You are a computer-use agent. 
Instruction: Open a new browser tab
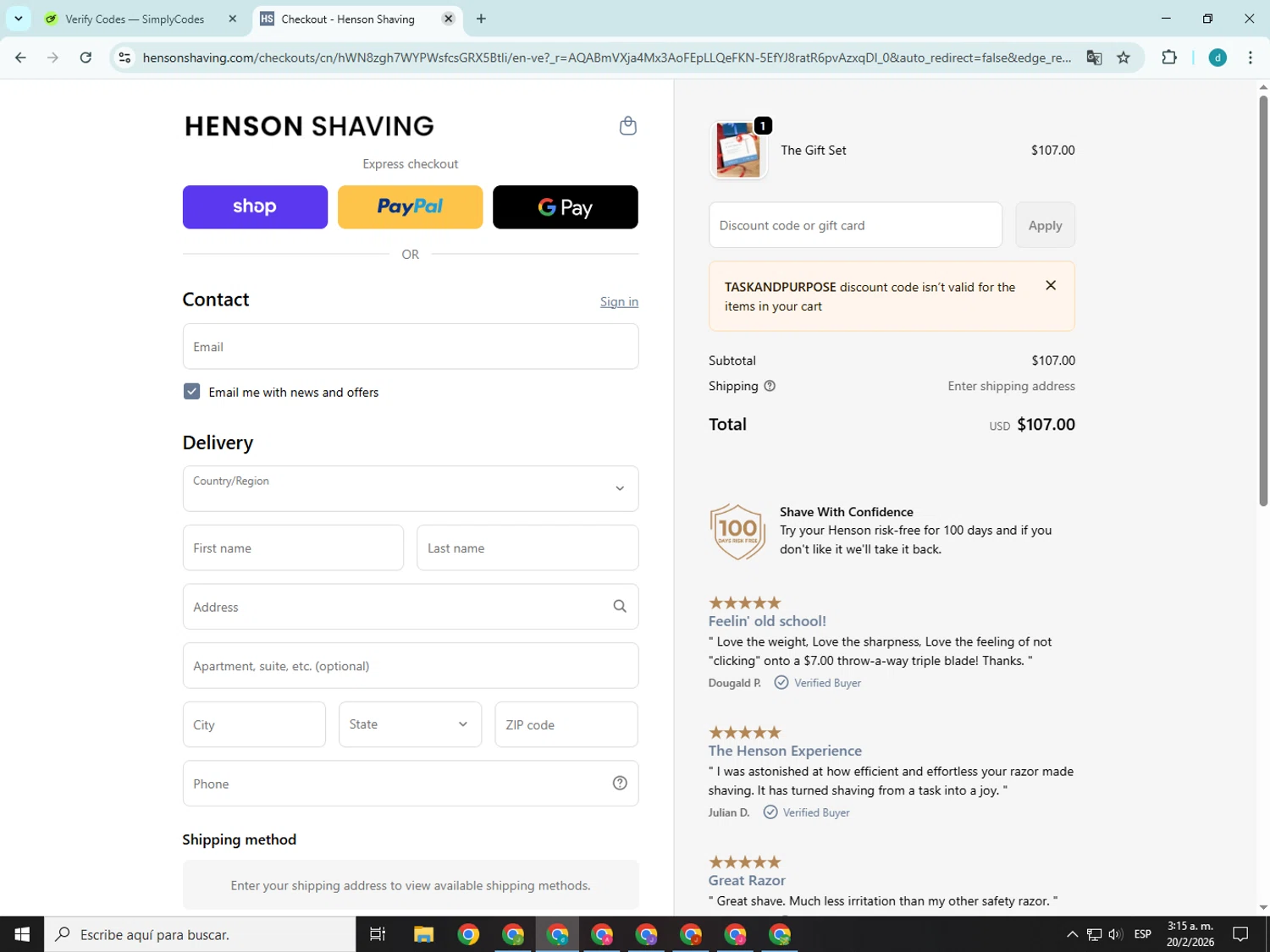point(481,19)
